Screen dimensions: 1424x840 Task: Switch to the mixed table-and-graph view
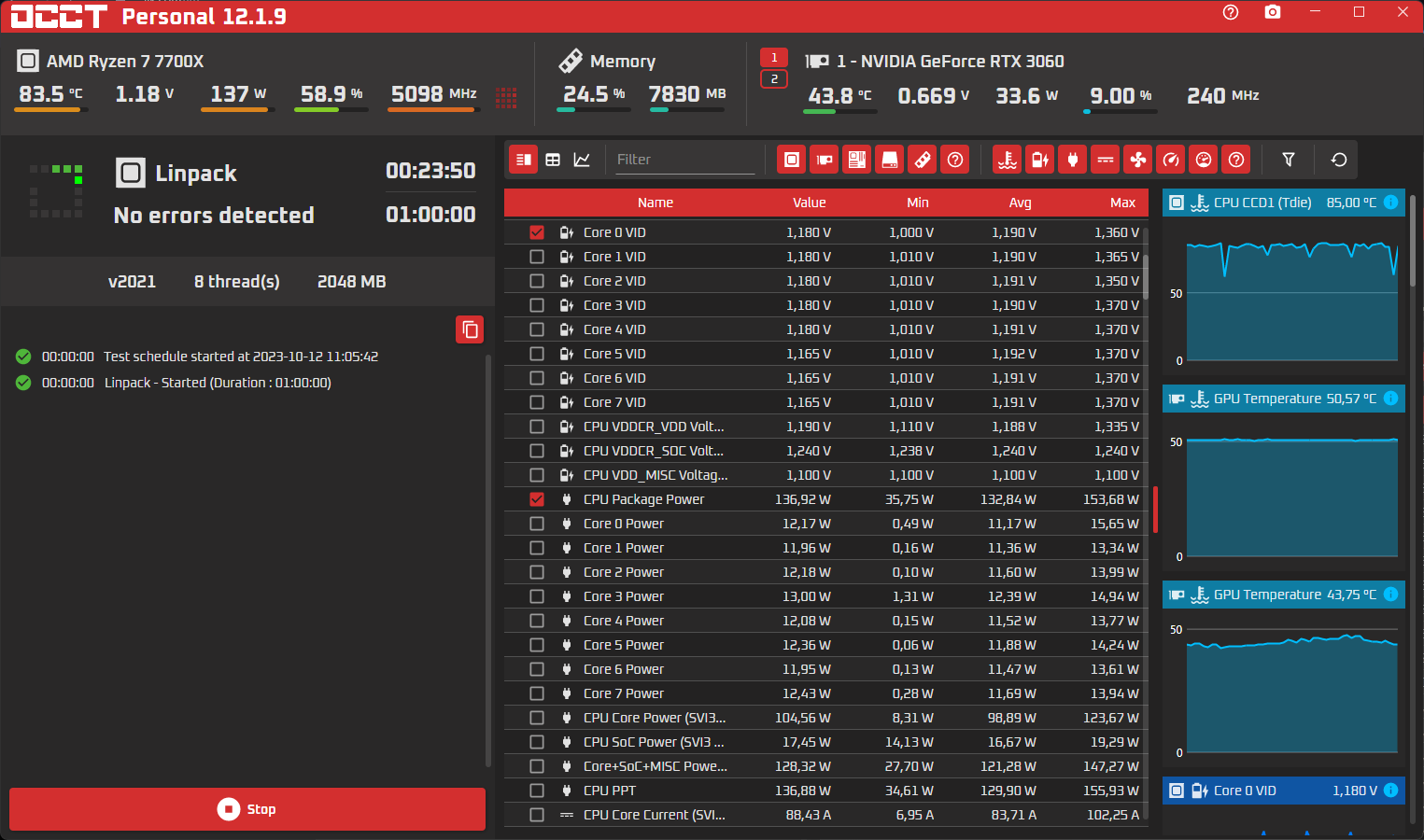pyautogui.click(x=524, y=160)
